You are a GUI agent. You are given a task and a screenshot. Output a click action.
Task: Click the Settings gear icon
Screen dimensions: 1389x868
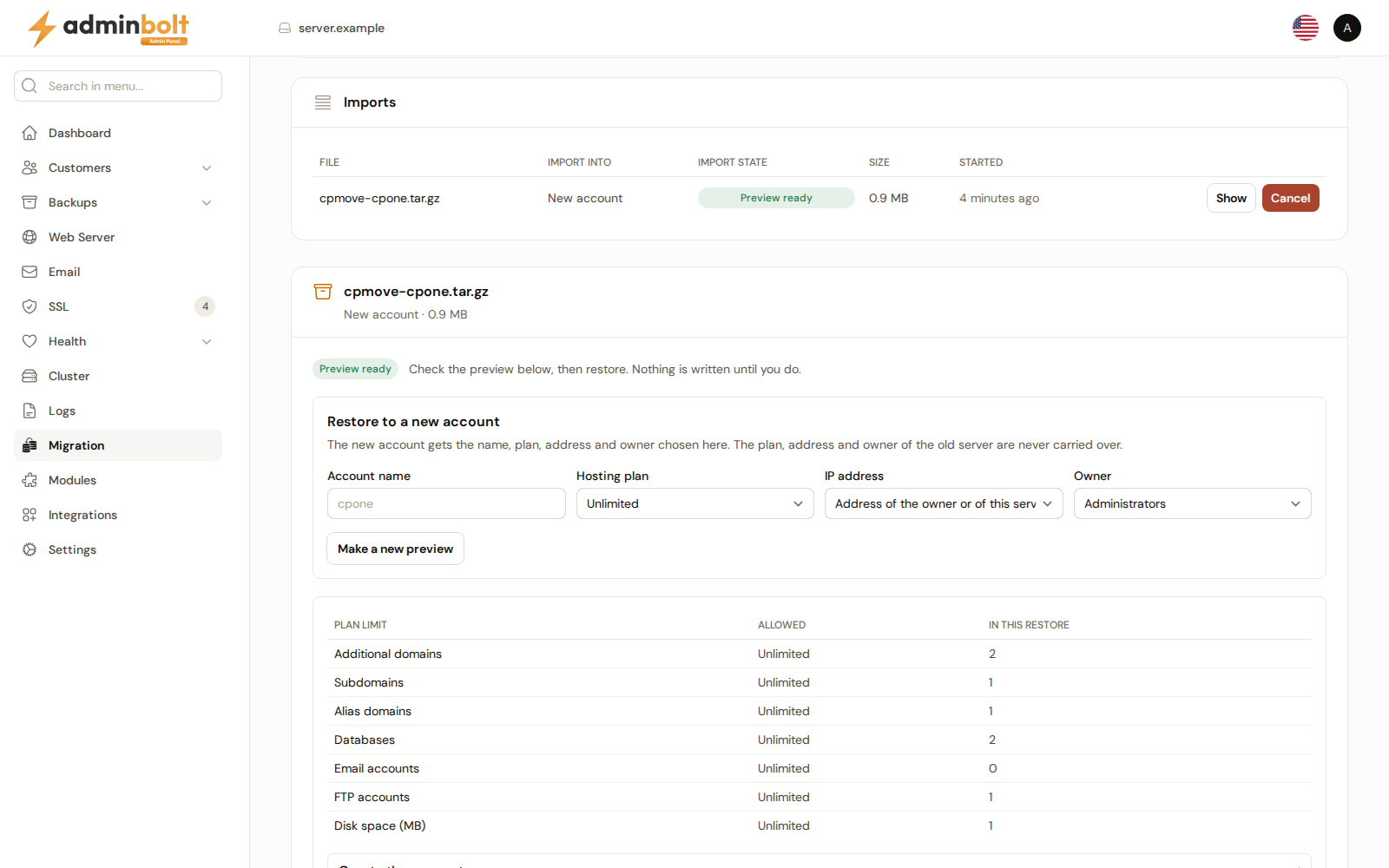point(30,549)
